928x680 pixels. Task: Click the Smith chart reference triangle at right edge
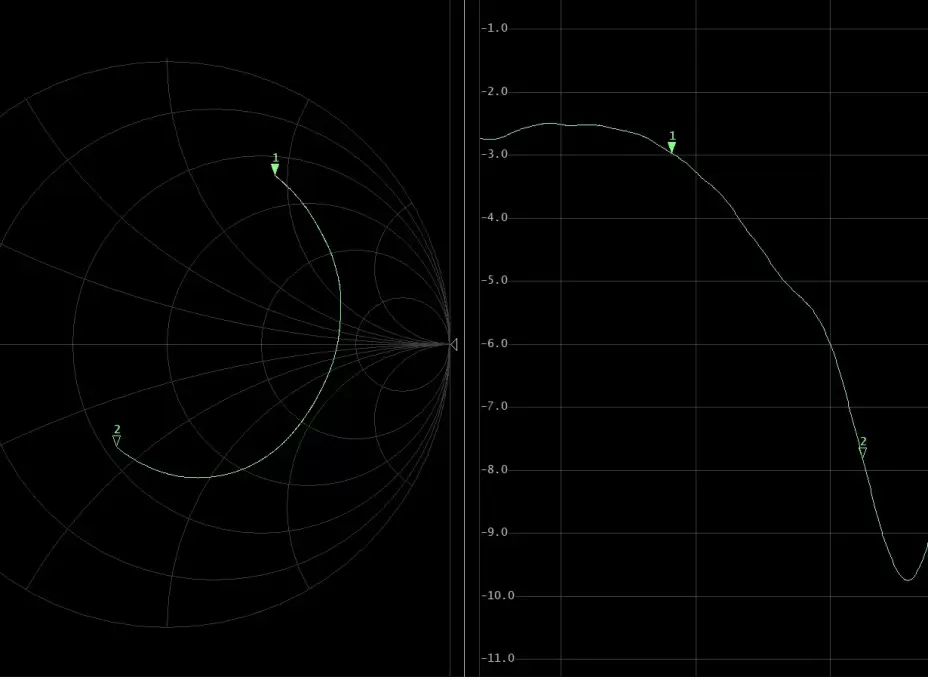[x=453, y=344]
